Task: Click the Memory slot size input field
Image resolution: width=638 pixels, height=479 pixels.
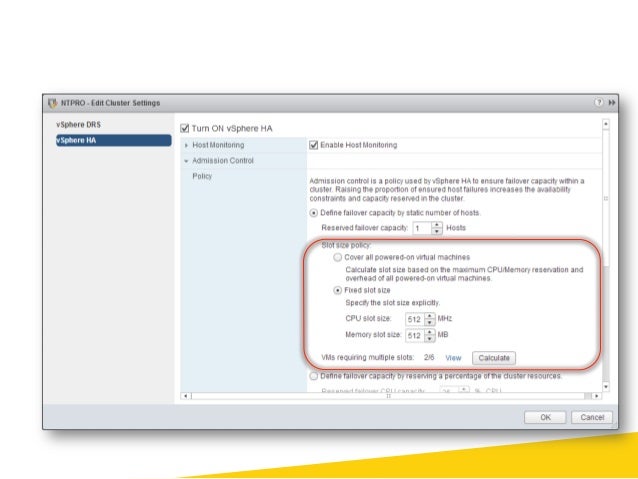Action: 415,335
